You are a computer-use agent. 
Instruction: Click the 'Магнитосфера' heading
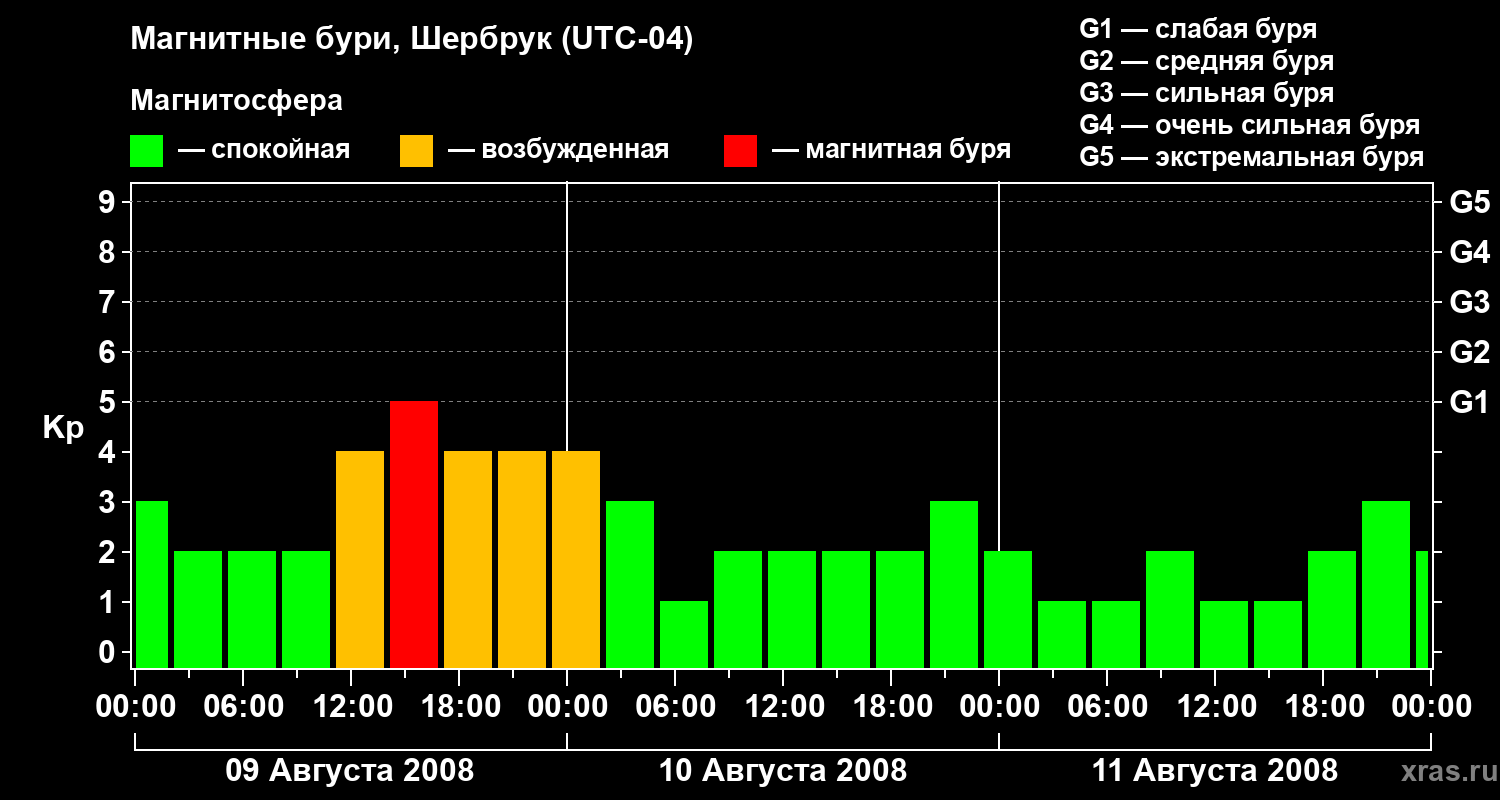(x=236, y=101)
